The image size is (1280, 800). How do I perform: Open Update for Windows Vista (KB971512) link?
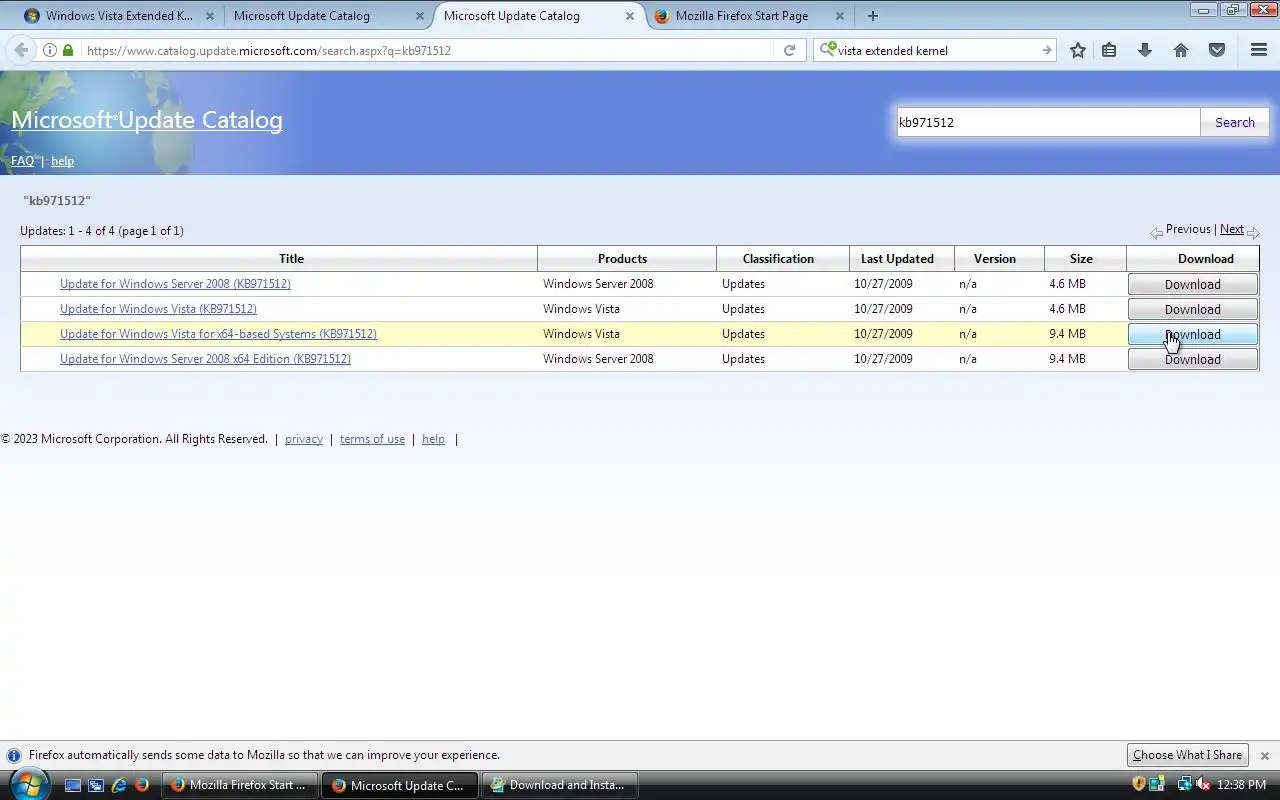[158, 309]
